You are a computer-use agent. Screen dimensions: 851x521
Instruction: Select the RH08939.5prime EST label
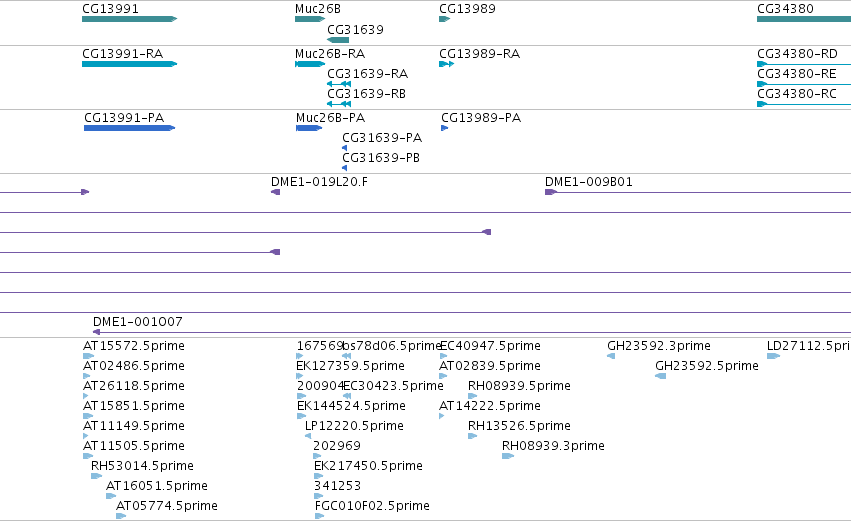pos(519,386)
